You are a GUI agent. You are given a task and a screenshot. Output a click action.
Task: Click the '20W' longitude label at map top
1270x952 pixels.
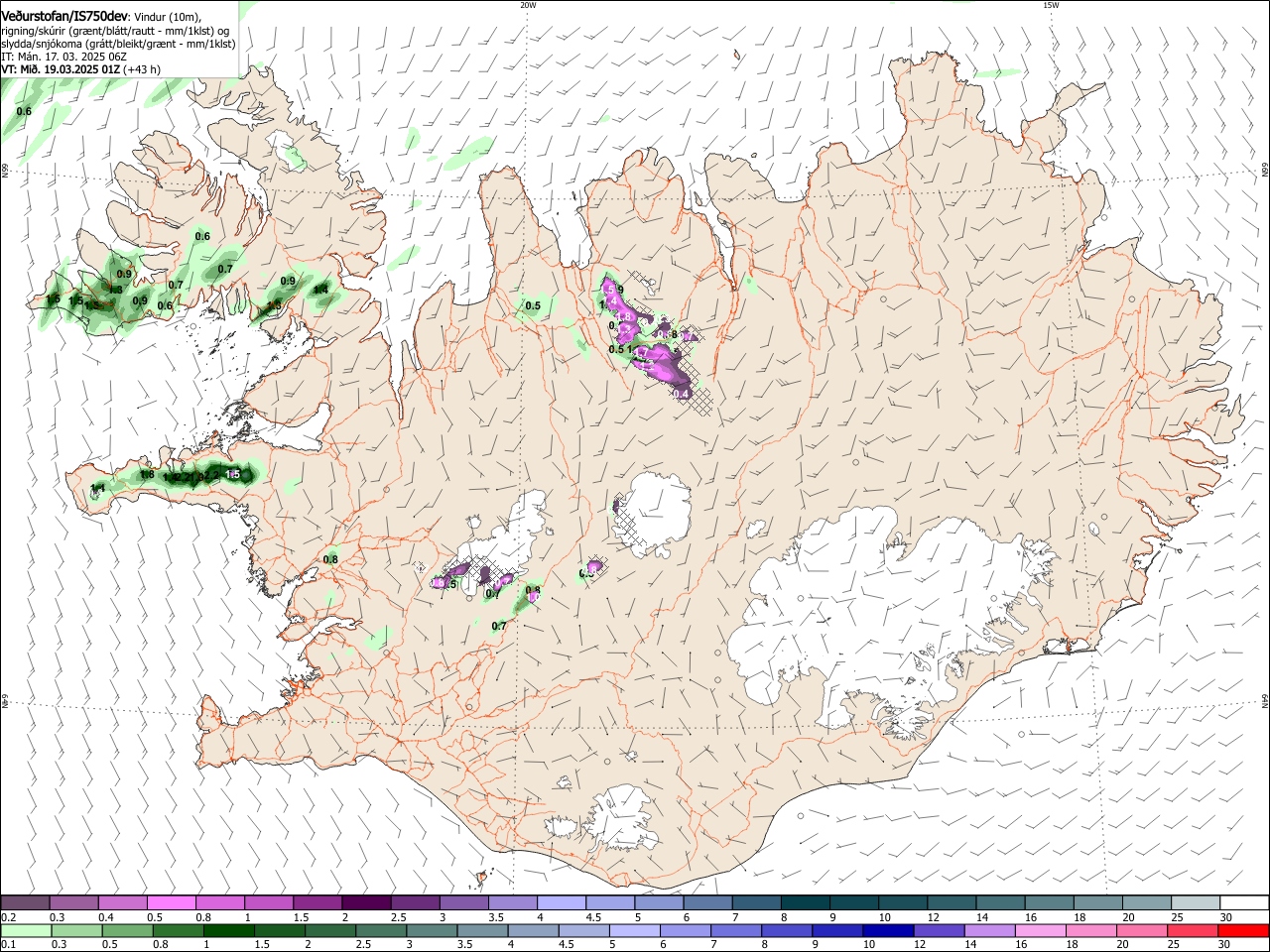click(528, 5)
